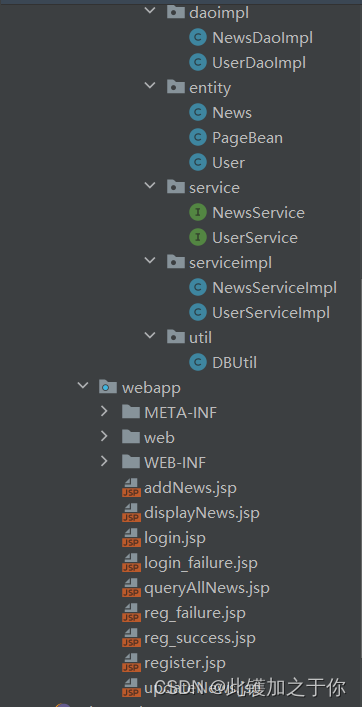Click the daoimpl package folder icon
The height and width of the screenshot is (707, 362).
(x=175, y=12)
